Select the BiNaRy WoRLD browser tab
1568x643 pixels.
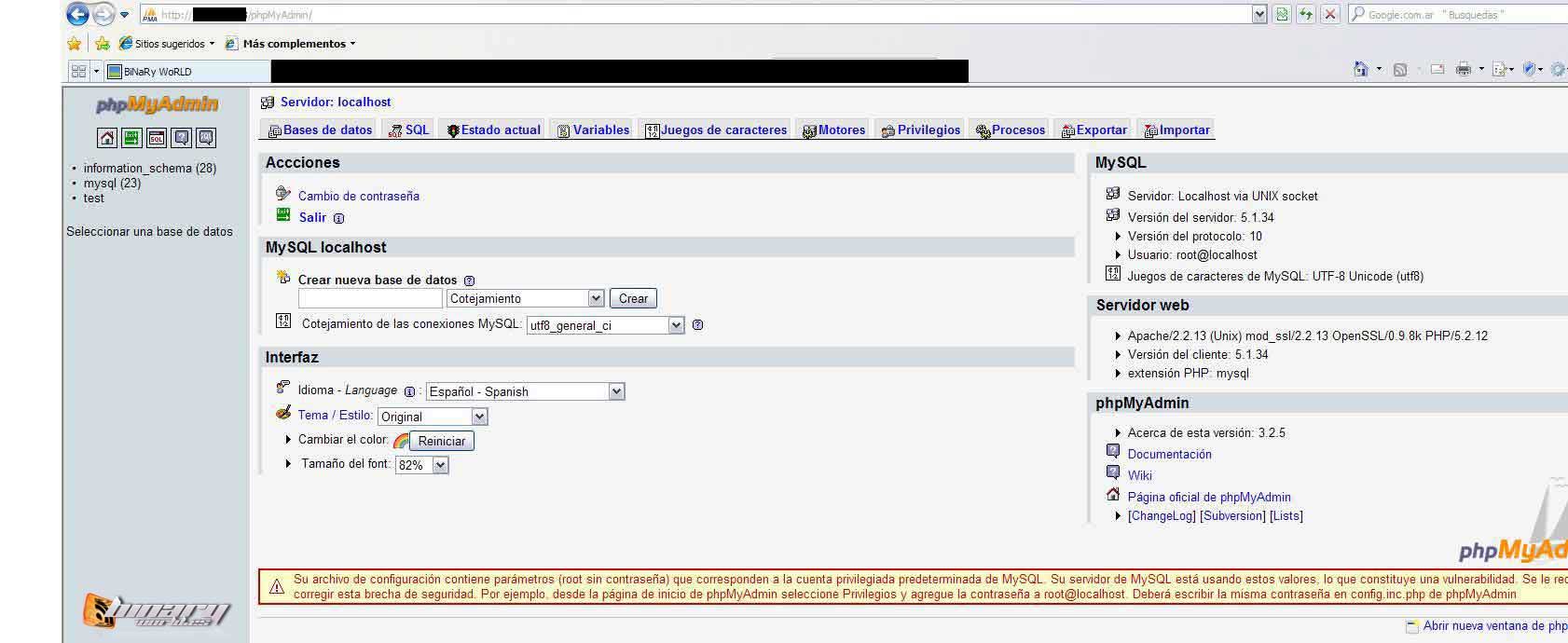tap(186, 71)
